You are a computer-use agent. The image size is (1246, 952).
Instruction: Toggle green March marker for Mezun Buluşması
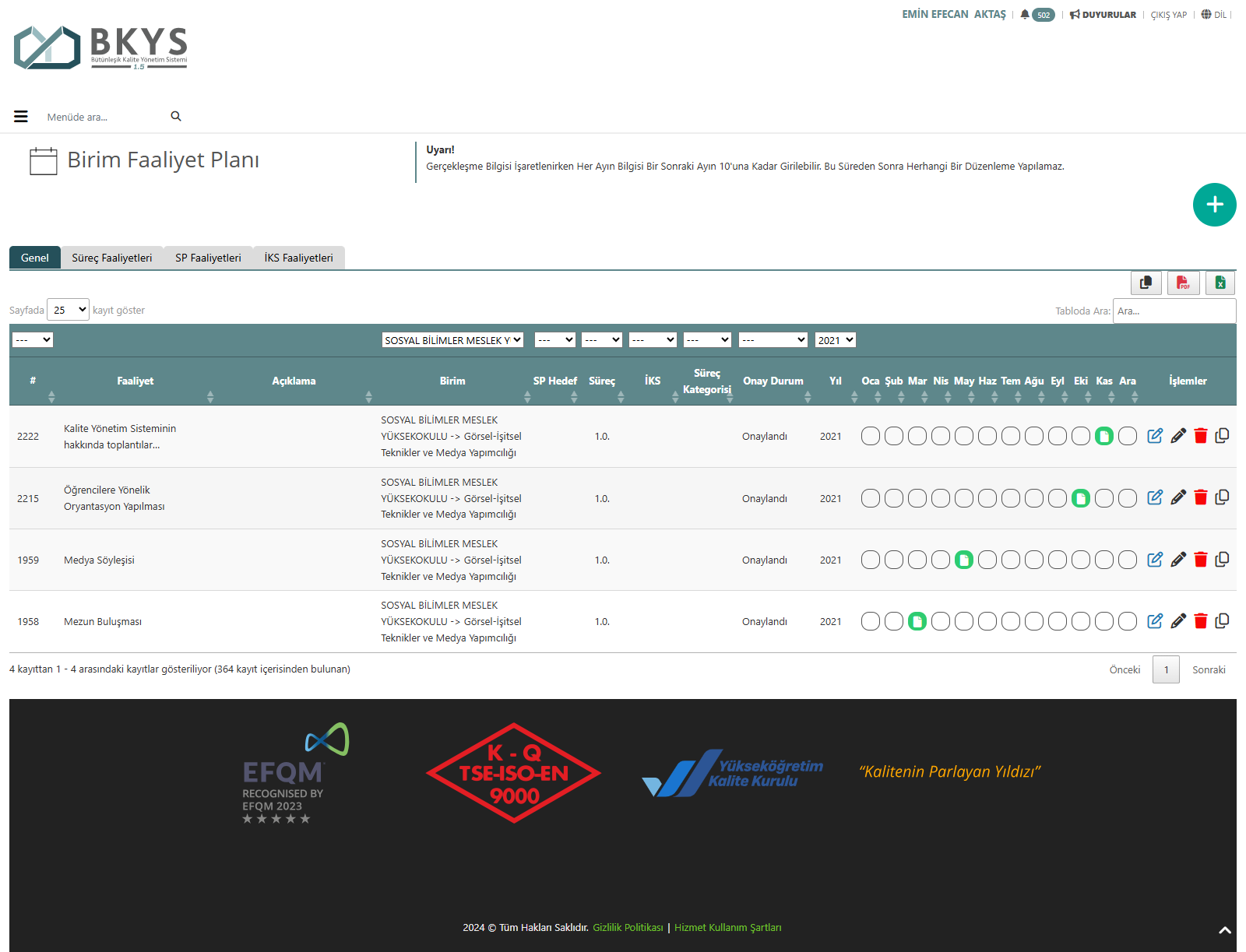pos(917,621)
